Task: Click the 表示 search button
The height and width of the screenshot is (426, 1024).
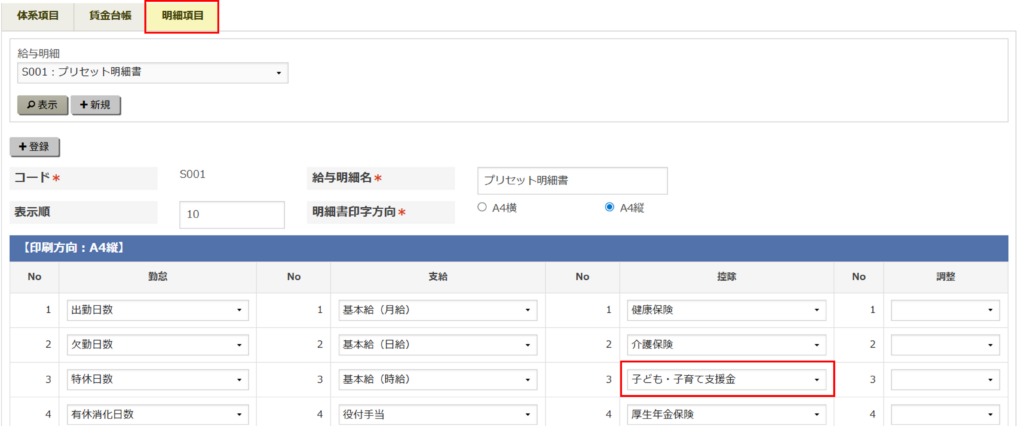Action: pos(42,105)
